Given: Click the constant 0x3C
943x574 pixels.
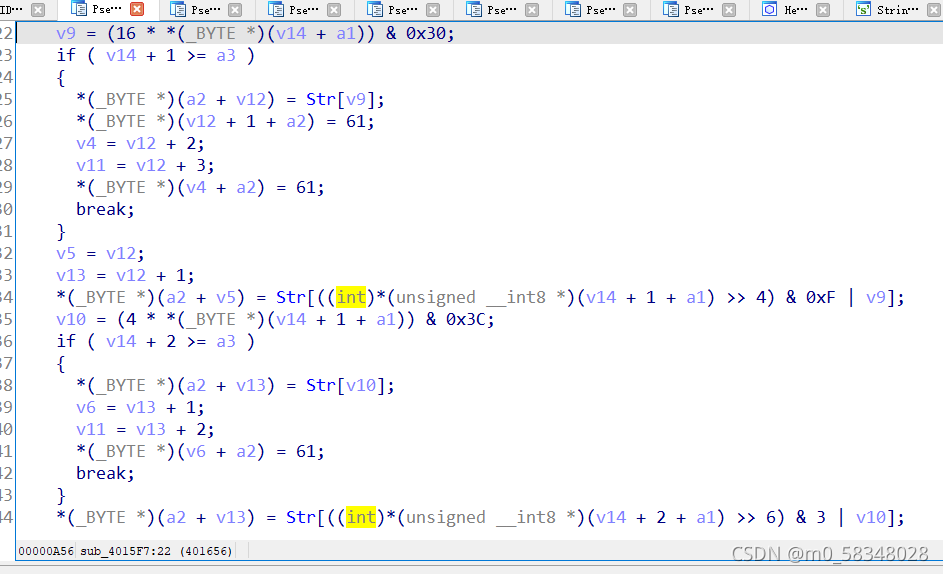Looking at the screenshot, I should 465,319.
